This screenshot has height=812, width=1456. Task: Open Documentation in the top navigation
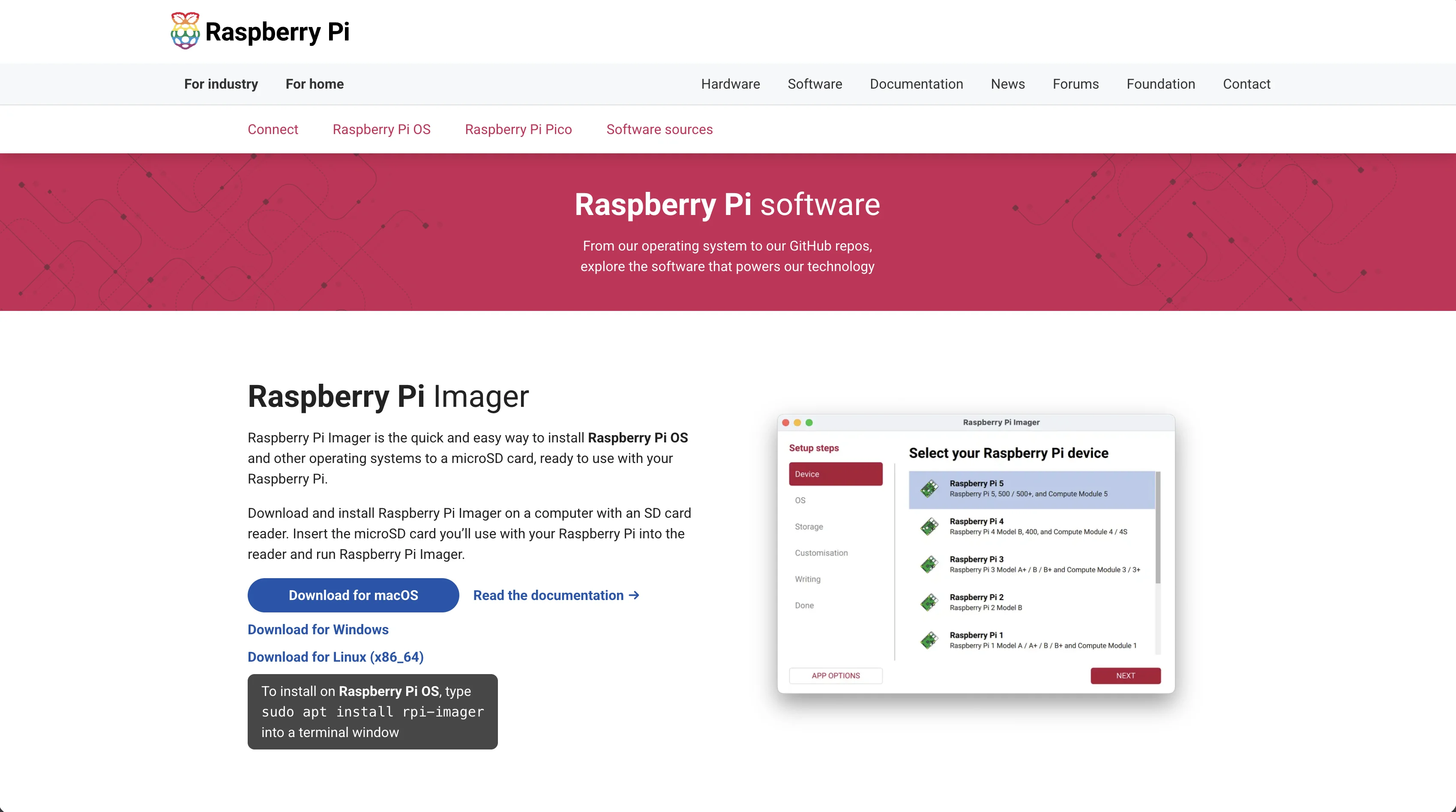click(x=916, y=84)
